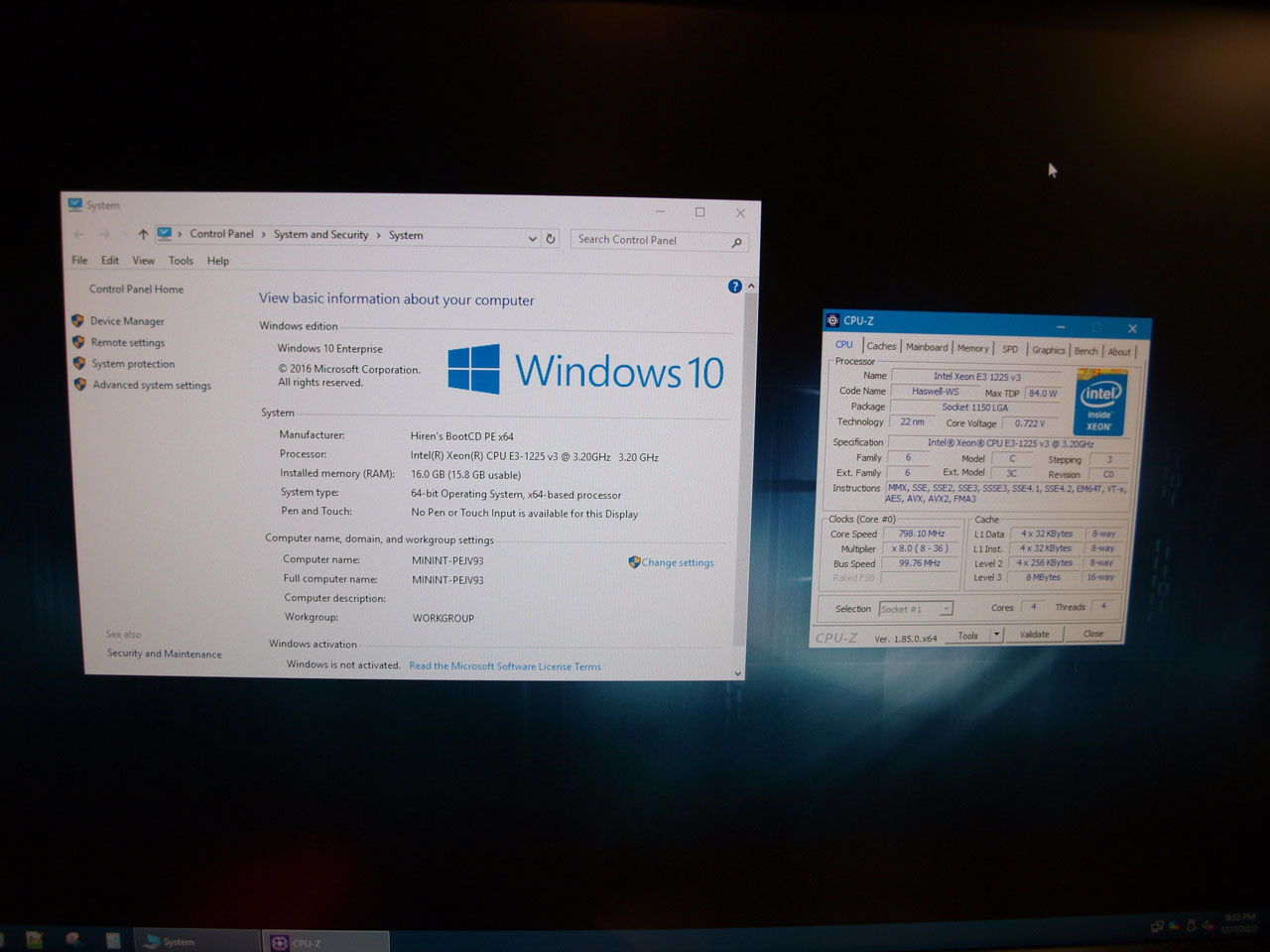
Task: Open the Socket #1 selection dropdown
Action: click(915, 609)
